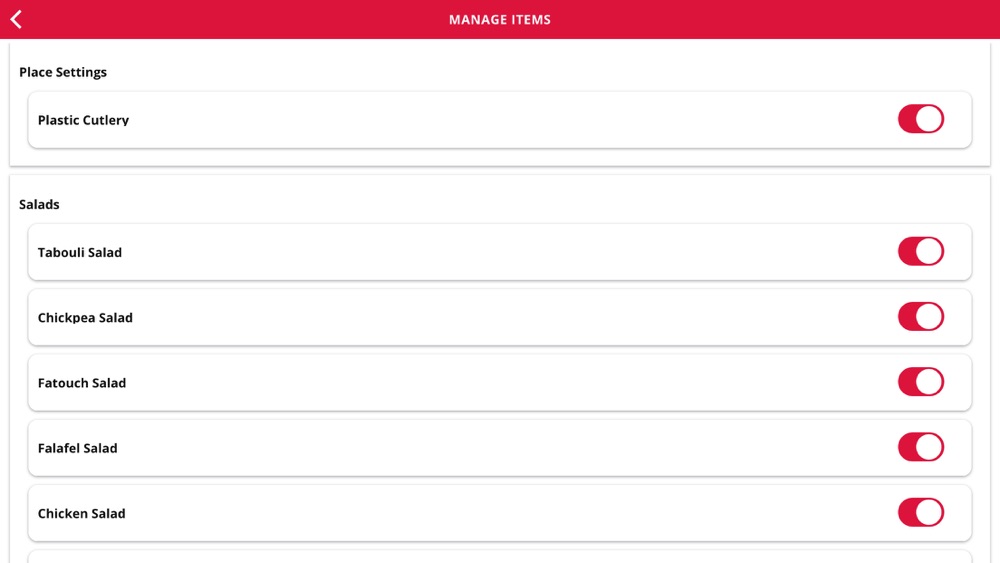1000x563 pixels.
Task: Select the Chicken Salad row label
Action: tap(81, 513)
